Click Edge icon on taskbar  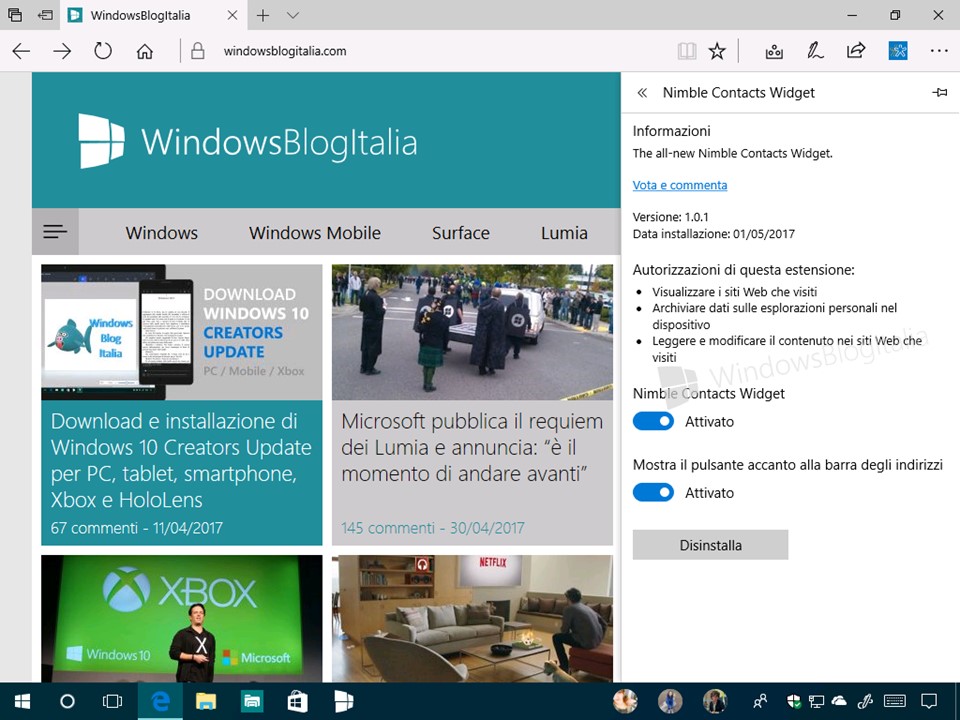point(160,702)
